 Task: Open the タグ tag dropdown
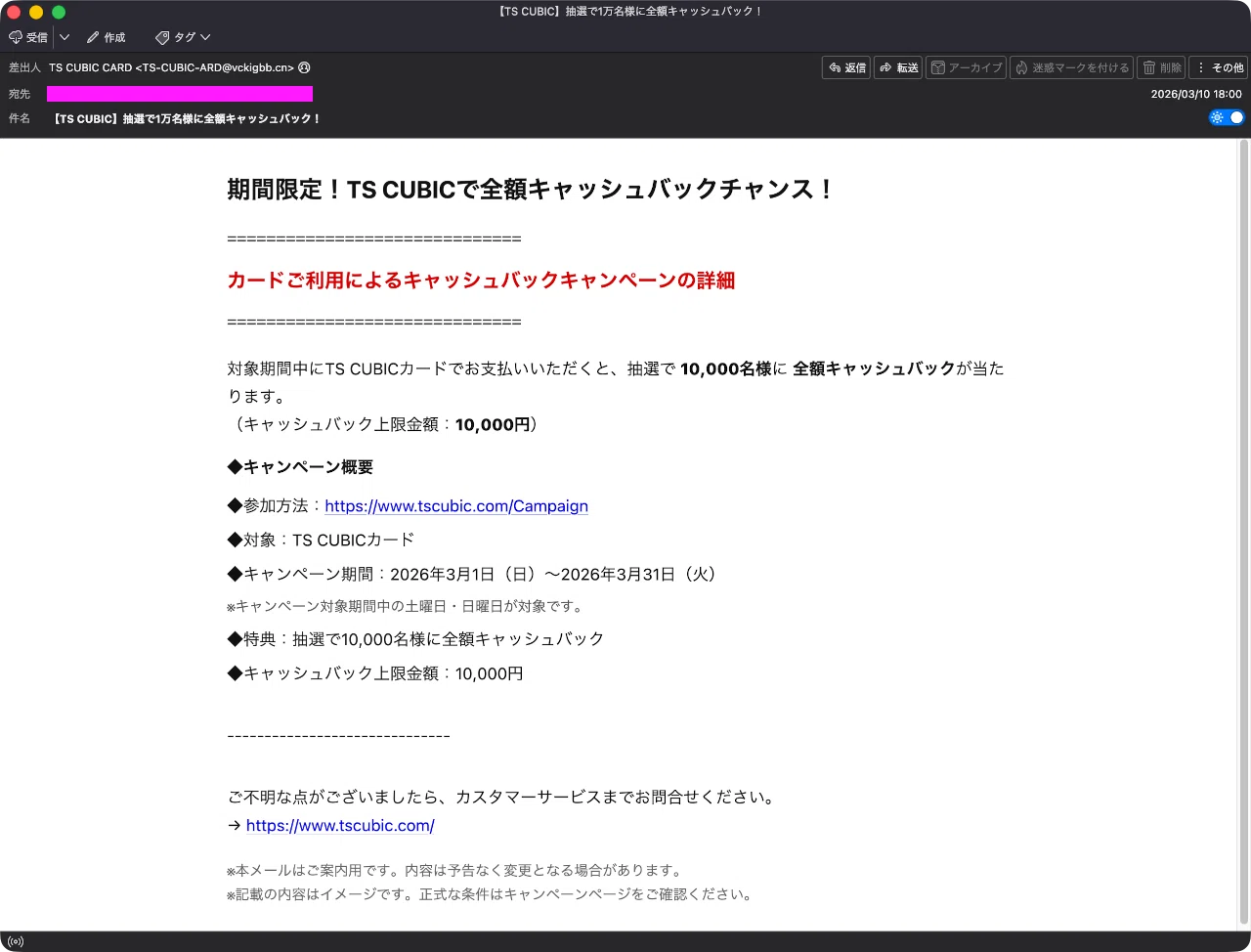coord(183,37)
